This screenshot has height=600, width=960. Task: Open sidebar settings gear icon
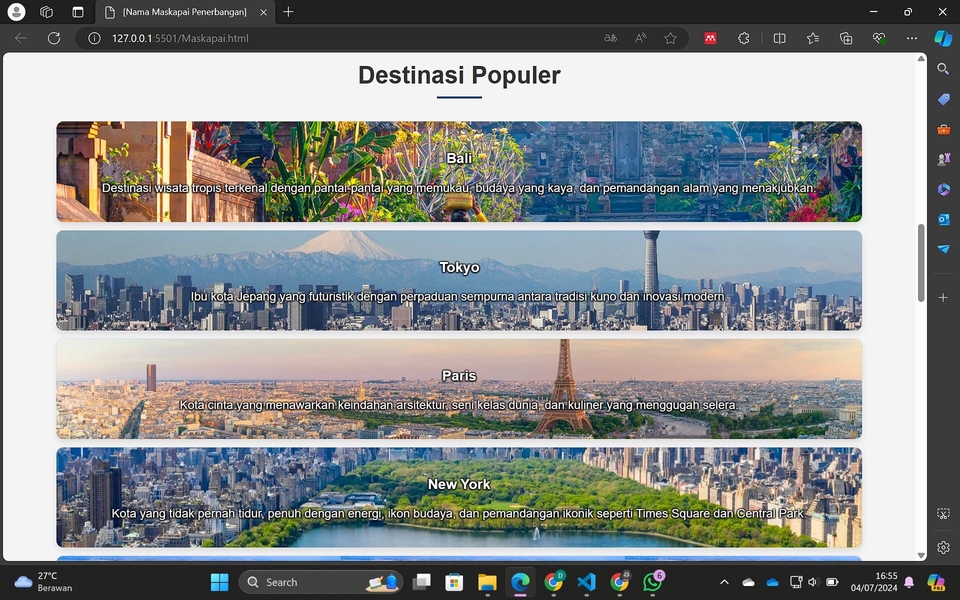[943, 547]
